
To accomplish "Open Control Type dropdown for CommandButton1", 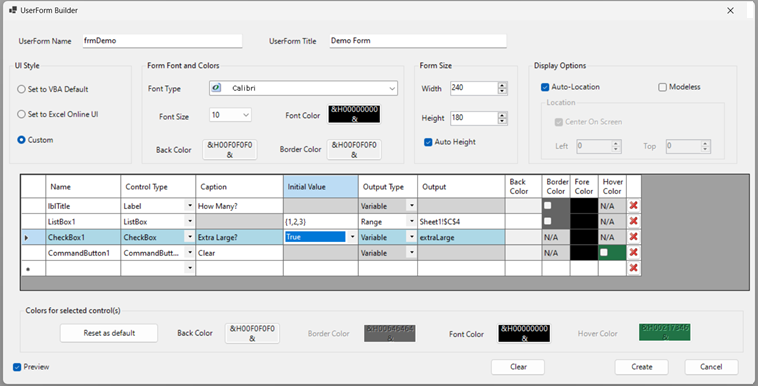I will click(190, 252).
